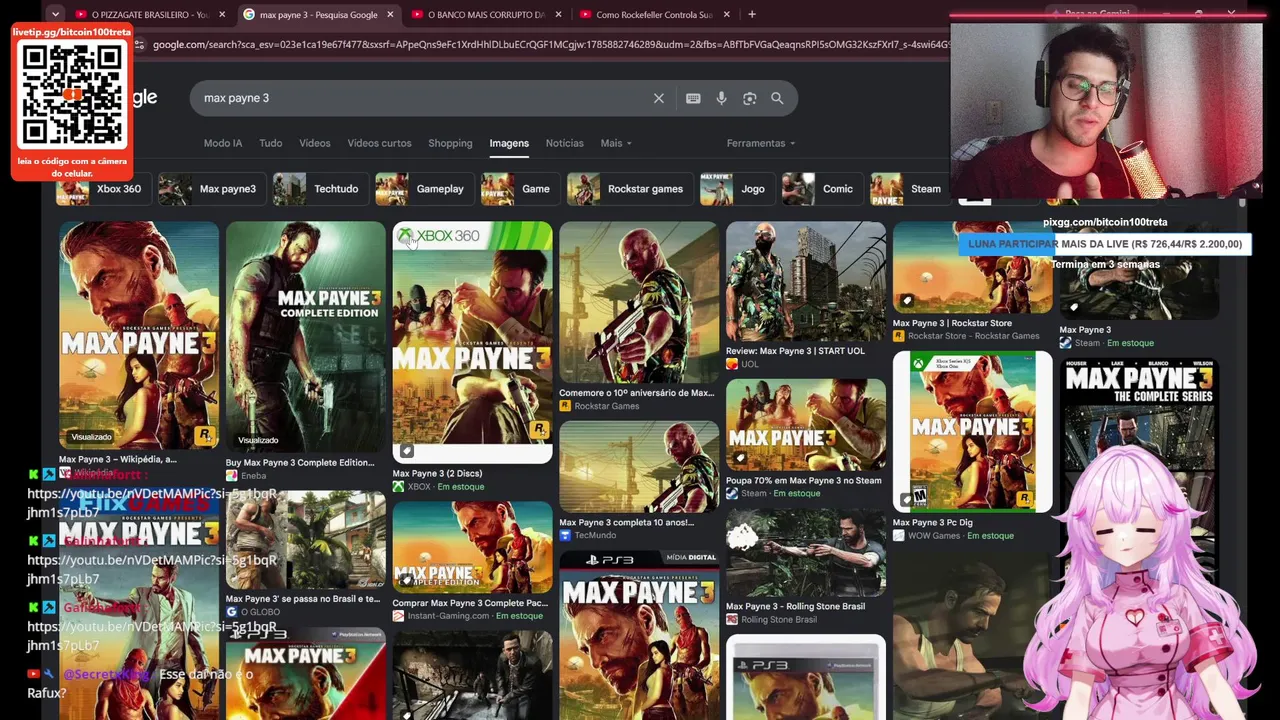Screen dimensions: 1280x720
Task: Click the 'O GLOBO' source name
Action: coord(261,612)
